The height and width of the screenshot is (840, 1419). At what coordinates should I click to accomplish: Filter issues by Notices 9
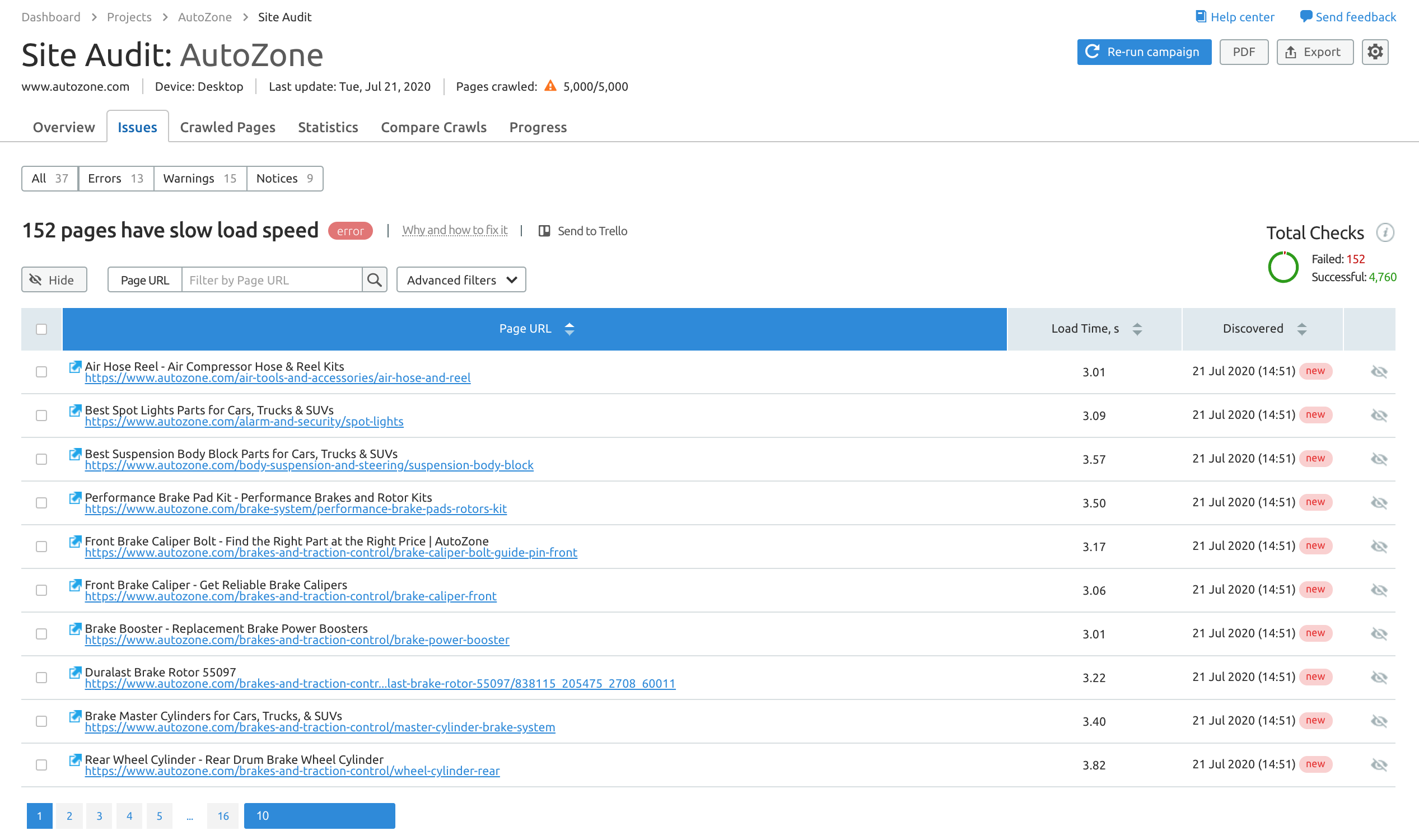(x=284, y=178)
